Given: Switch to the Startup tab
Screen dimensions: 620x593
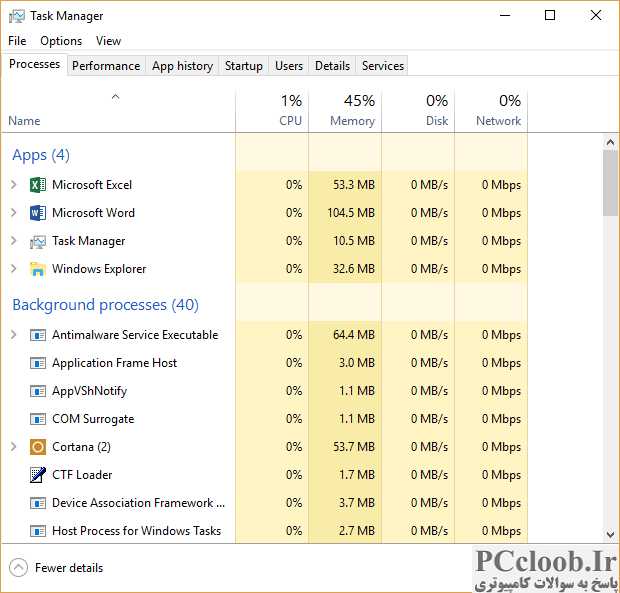Looking at the screenshot, I should tap(244, 66).
